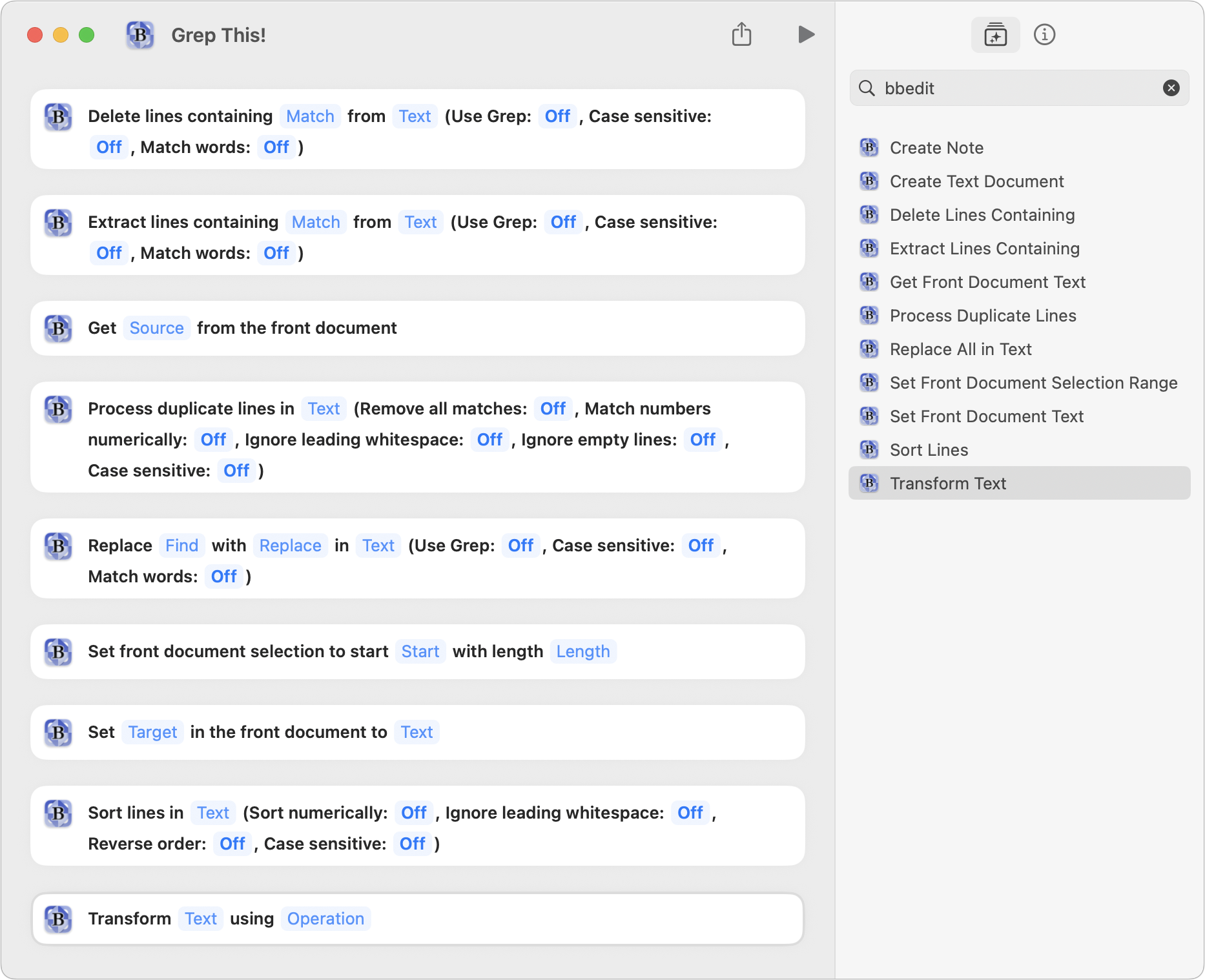Viewport: 1205px width, 980px height.
Task: Click the icon next to Replace All in Text
Action: coord(869,349)
